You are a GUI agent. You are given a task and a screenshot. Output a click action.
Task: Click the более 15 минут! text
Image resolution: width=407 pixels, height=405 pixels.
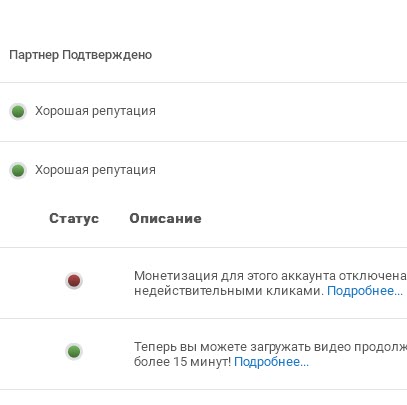pyautogui.click(x=182, y=362)
